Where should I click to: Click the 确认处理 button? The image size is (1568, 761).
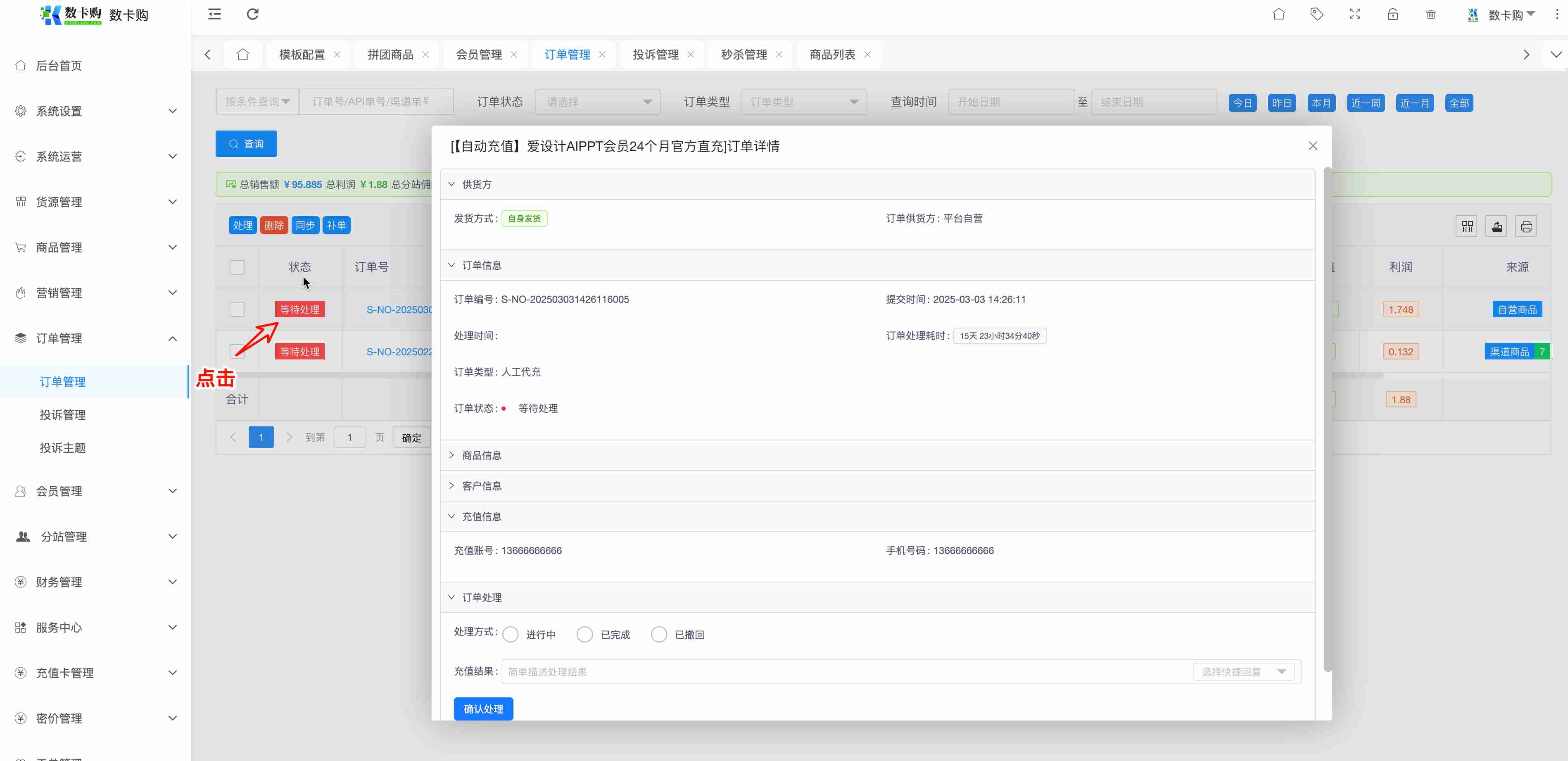[483, 709]
